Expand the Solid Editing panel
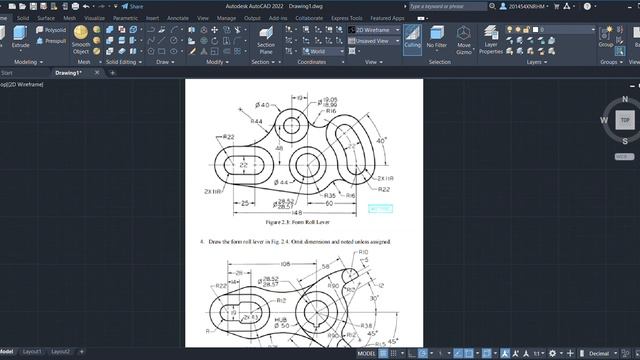The width and height of the screenshot is (640, 360). point(124,62)
